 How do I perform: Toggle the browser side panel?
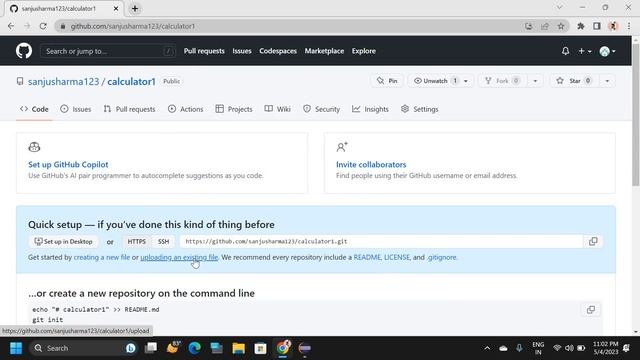(x=597, y=26)
